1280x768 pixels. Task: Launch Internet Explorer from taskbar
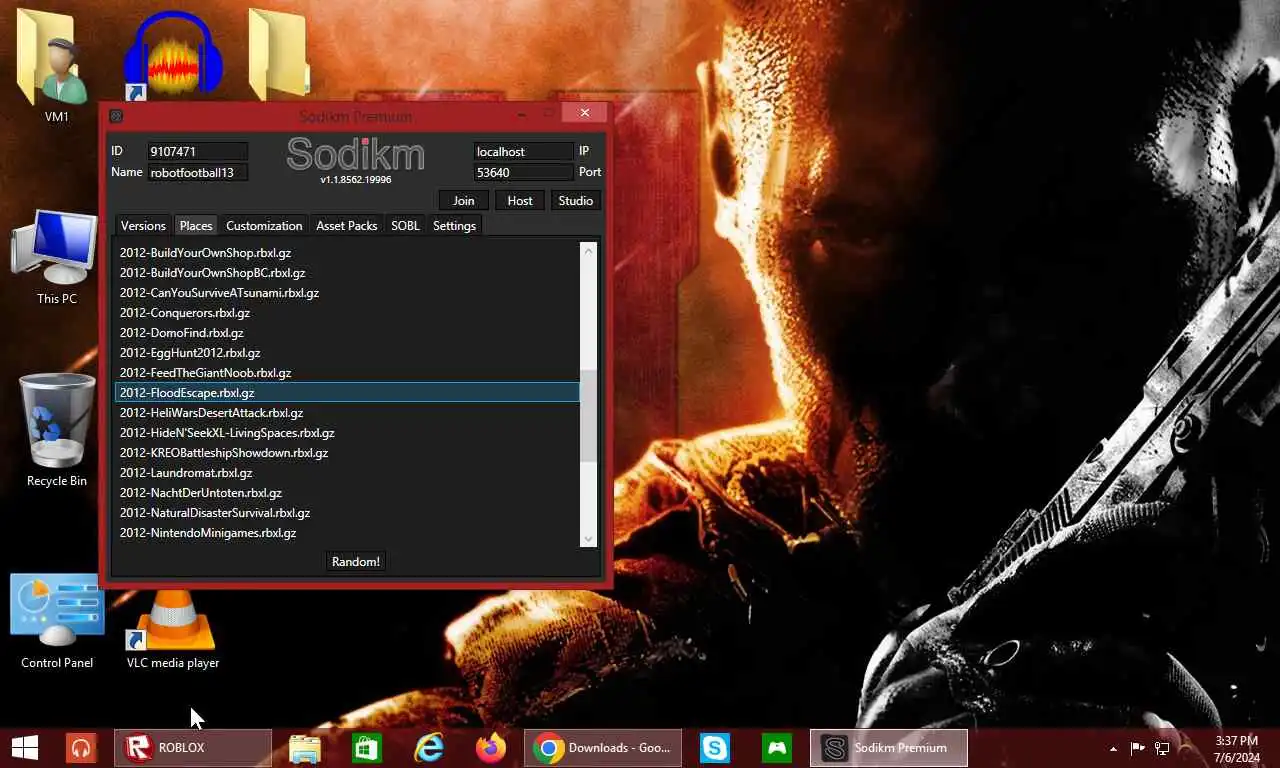(429, 747)
